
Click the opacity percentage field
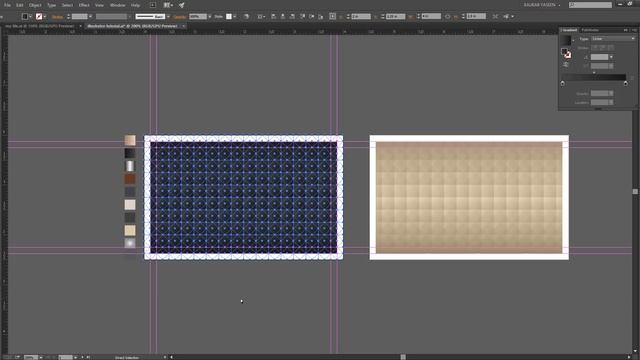198,17
